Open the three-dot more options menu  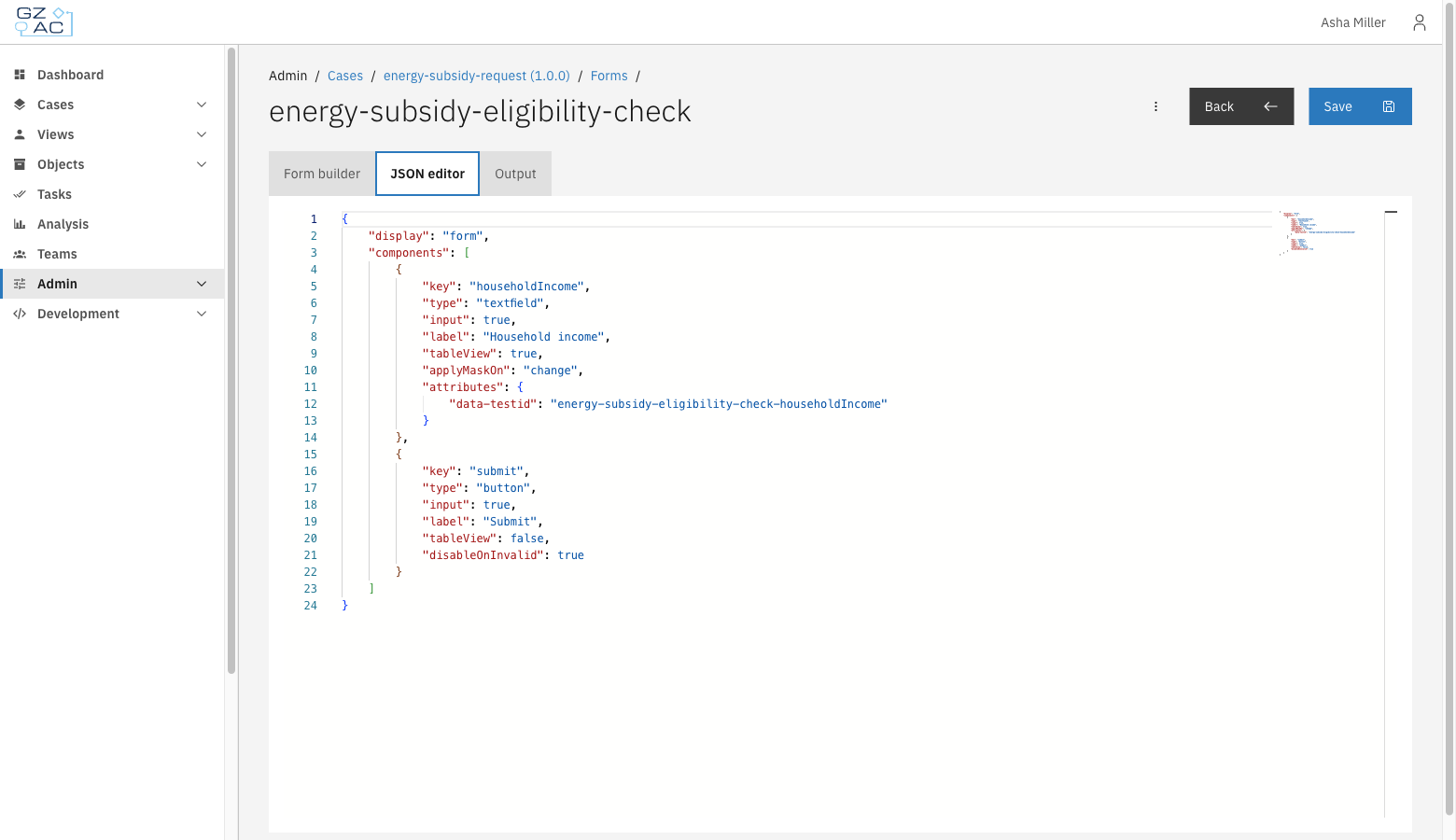pyautogui.click(x=1155, y=106)
